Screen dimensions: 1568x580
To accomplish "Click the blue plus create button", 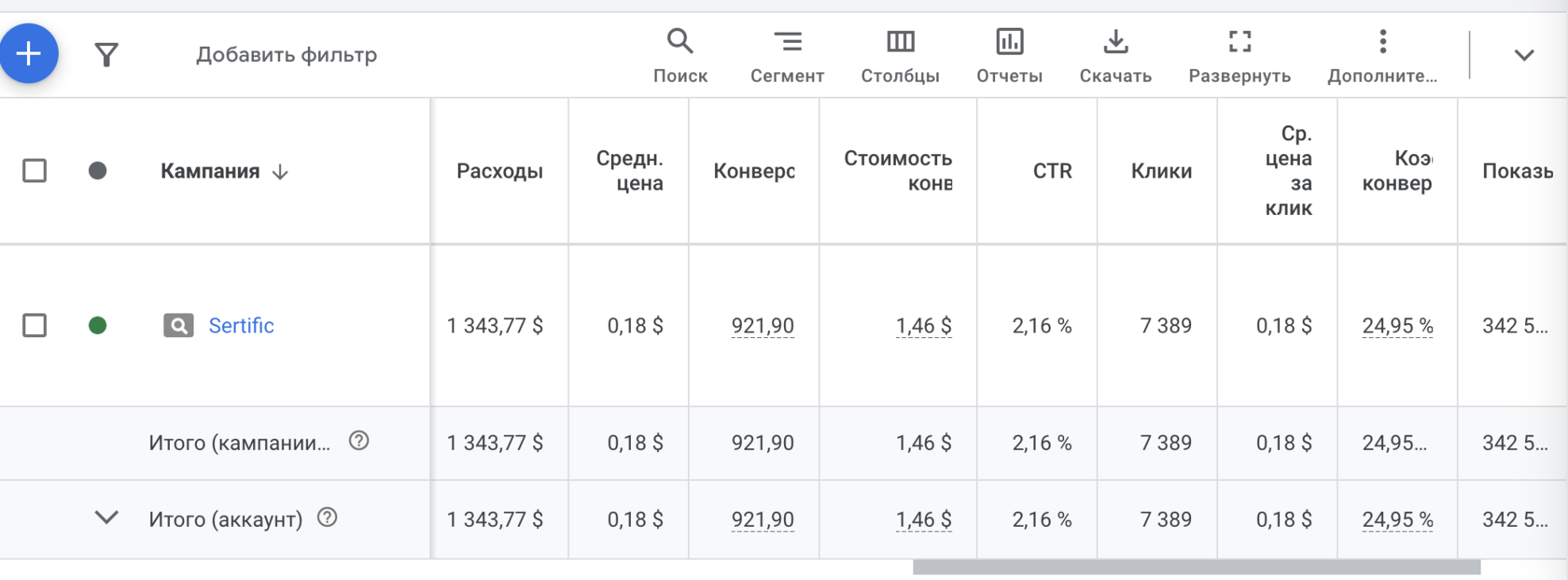I will (x=29, y=53).
